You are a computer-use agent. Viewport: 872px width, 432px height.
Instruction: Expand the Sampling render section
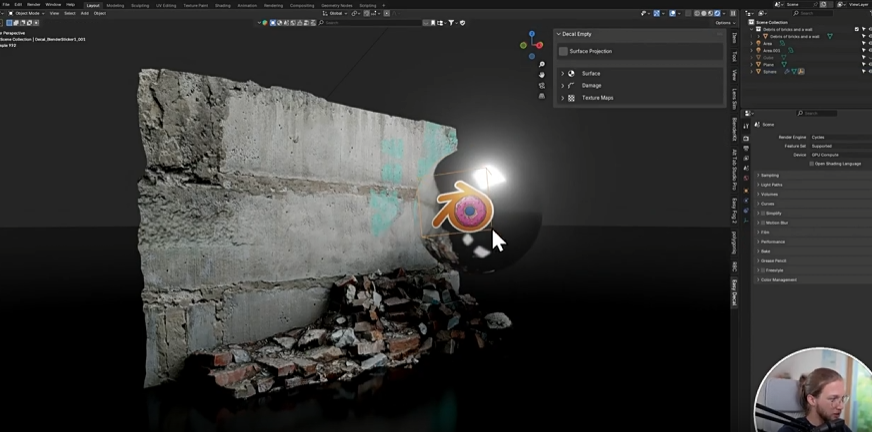point(770,175)
